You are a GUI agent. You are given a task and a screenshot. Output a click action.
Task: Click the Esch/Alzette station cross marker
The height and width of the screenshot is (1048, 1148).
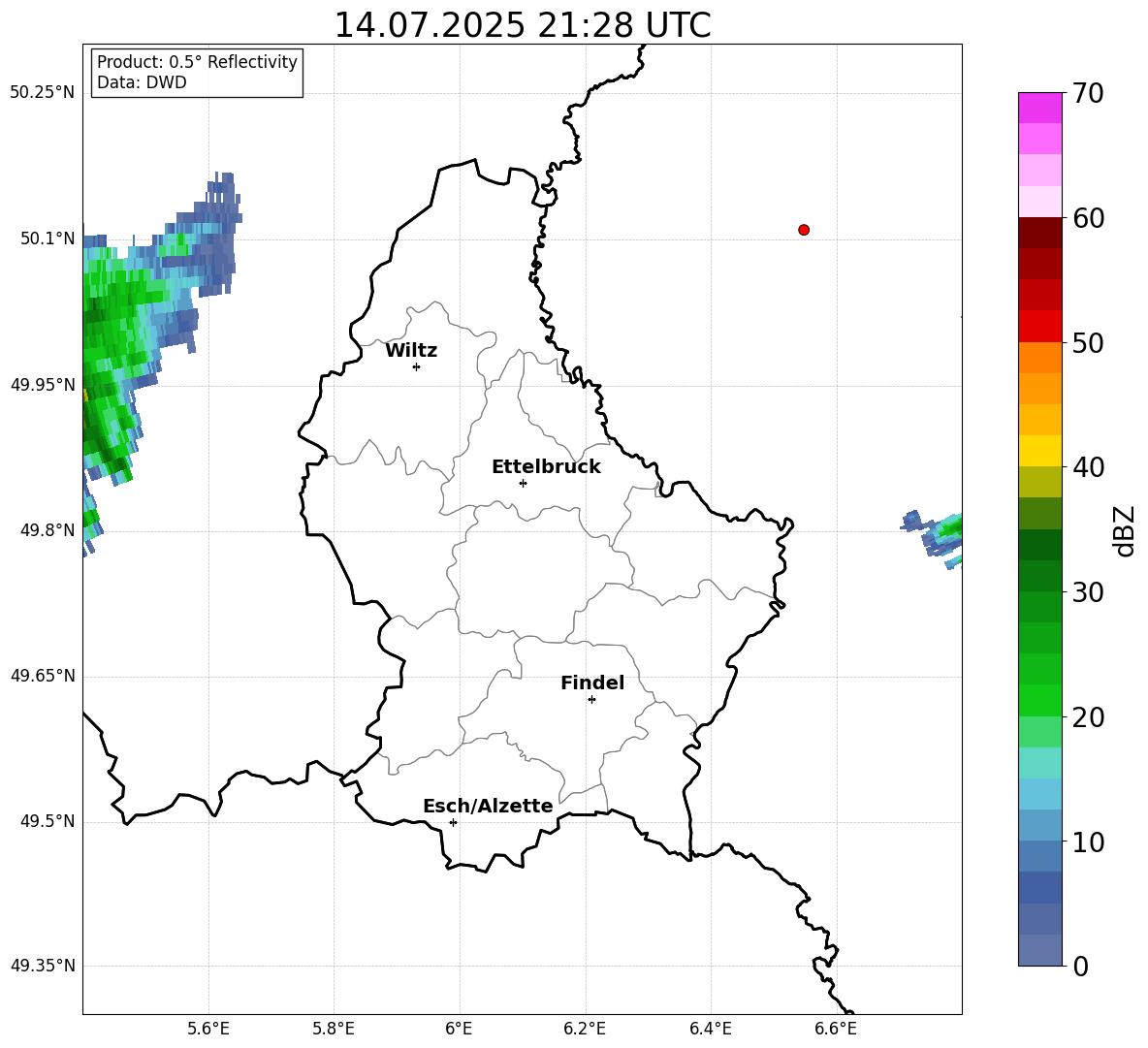coord(453,822)
